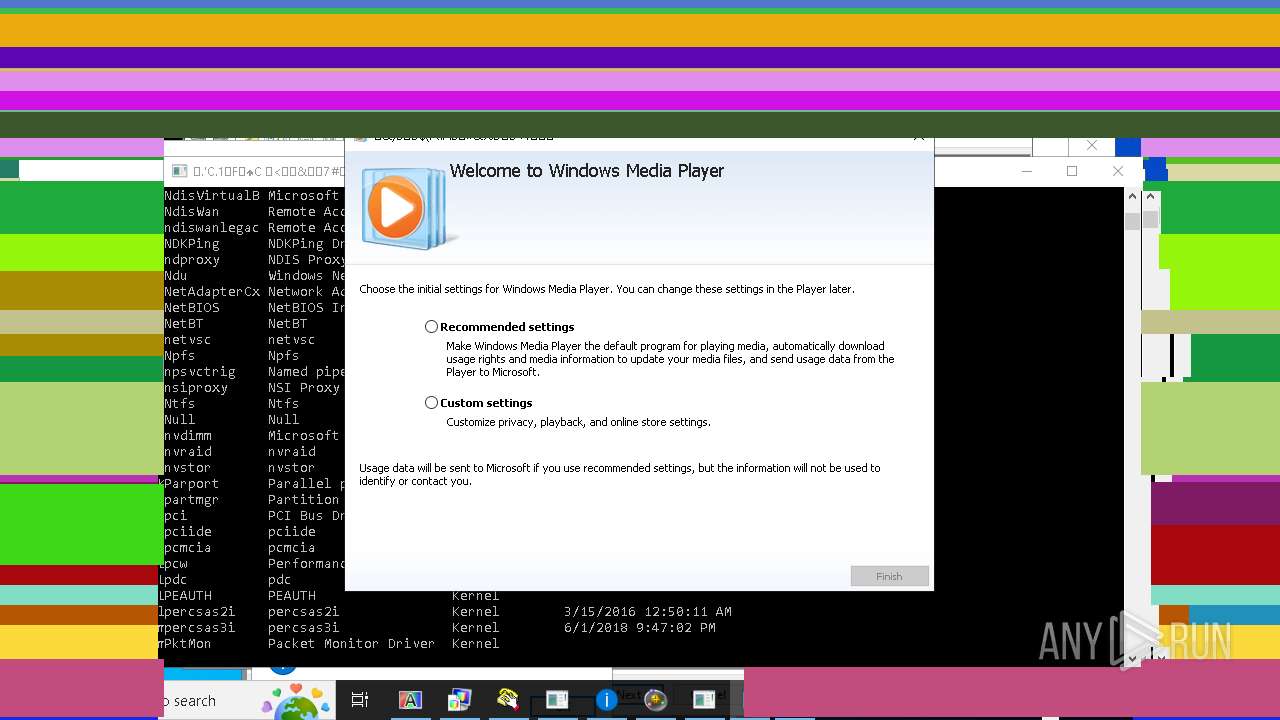Click the console scrollbar thumb
Viewport: 1280px width, 720px height.
1133,219
